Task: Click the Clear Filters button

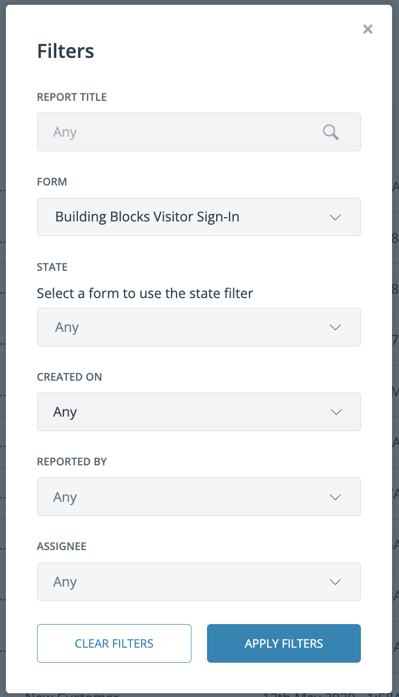Action: [114, 644]
